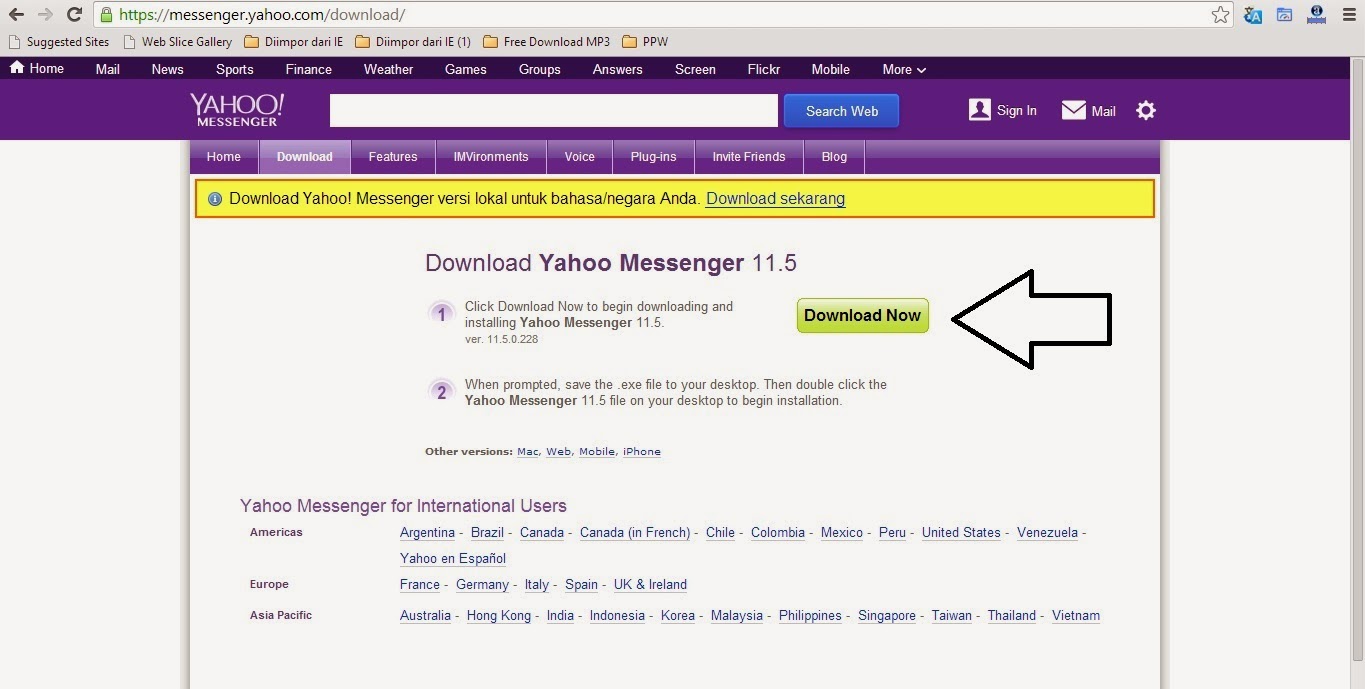Switch to the Voice tab
The height and width of the screenshot is (689, 1365).
click(579, 157)
